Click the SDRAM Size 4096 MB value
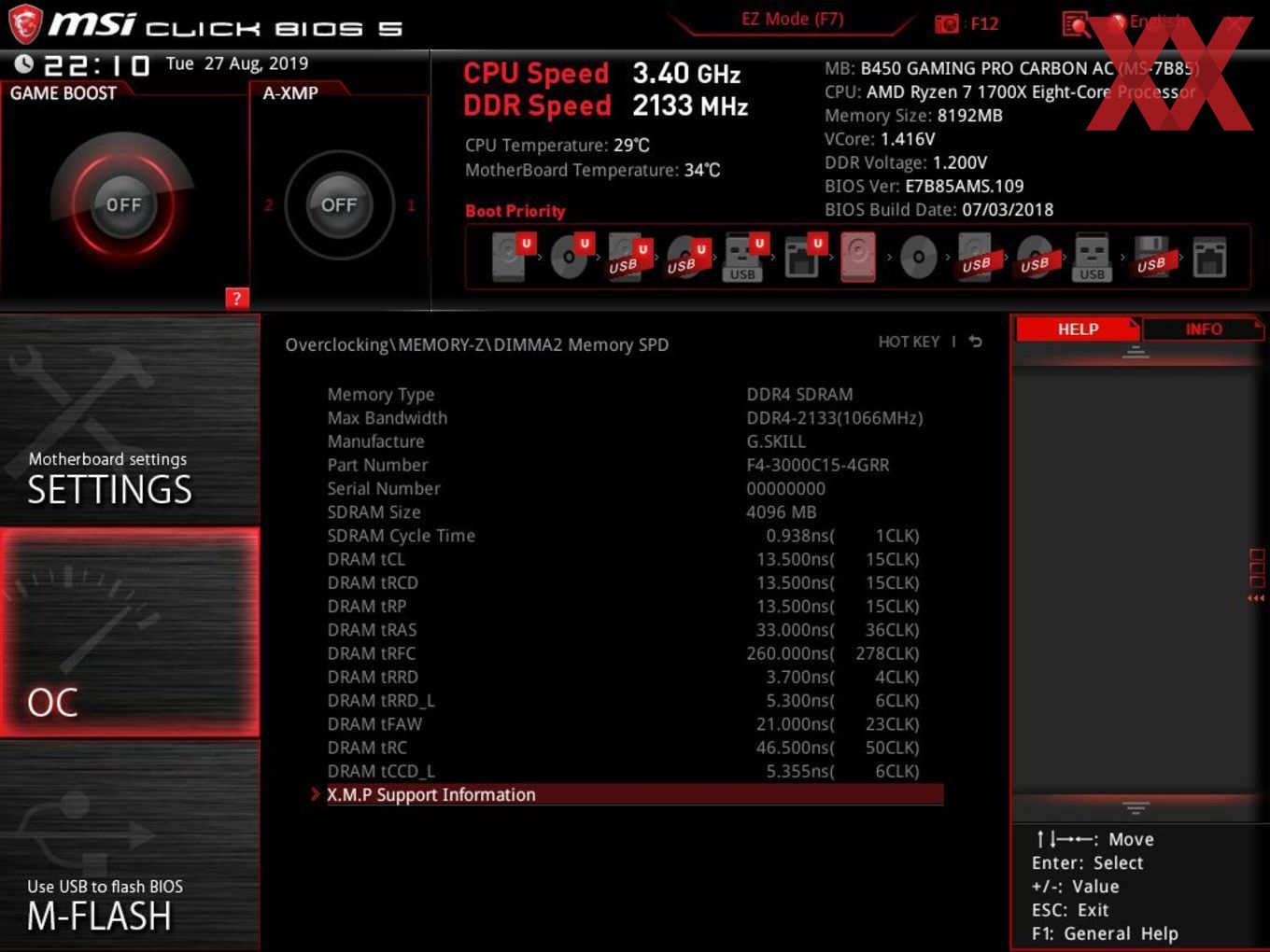1270x952 pixels. [782, 512]
